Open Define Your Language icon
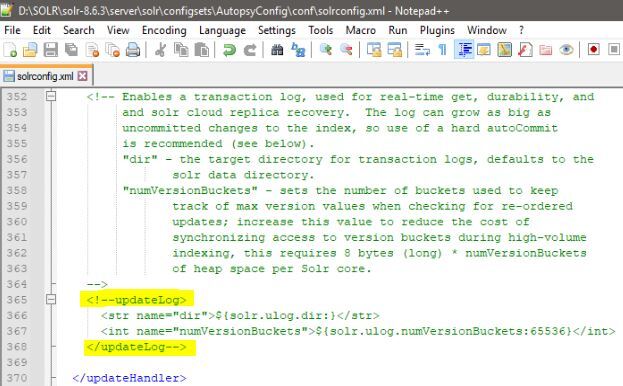 [484, 50]
